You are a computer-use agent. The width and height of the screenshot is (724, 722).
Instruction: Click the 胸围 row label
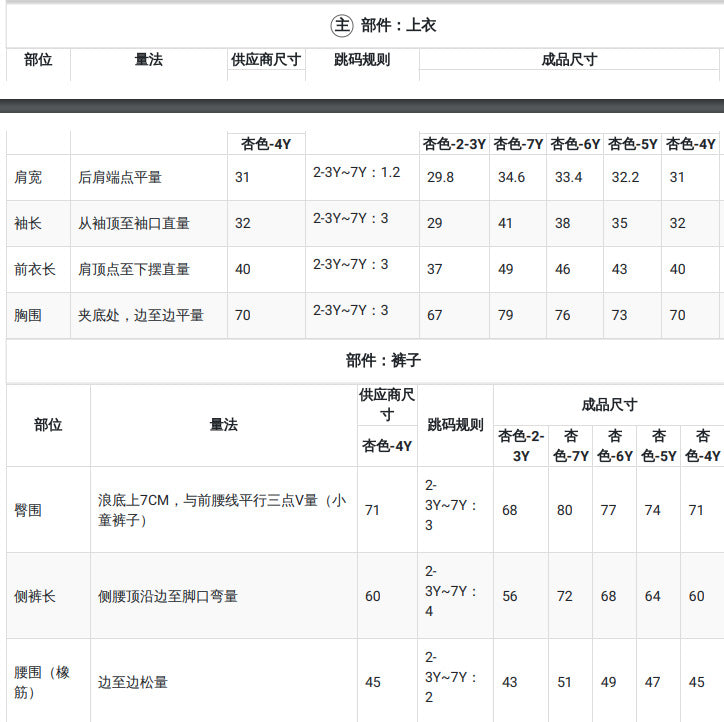click(x=28, y=315)
